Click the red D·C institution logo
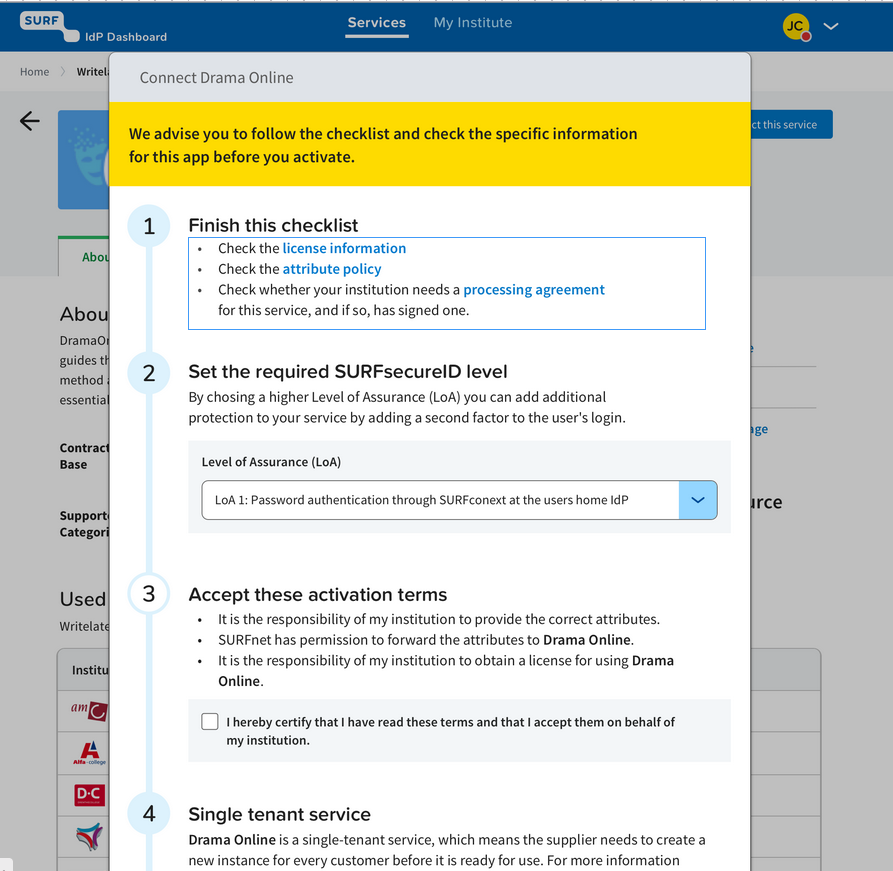The height and width of the screenshot is (871, 893). [x=89, y=795]
